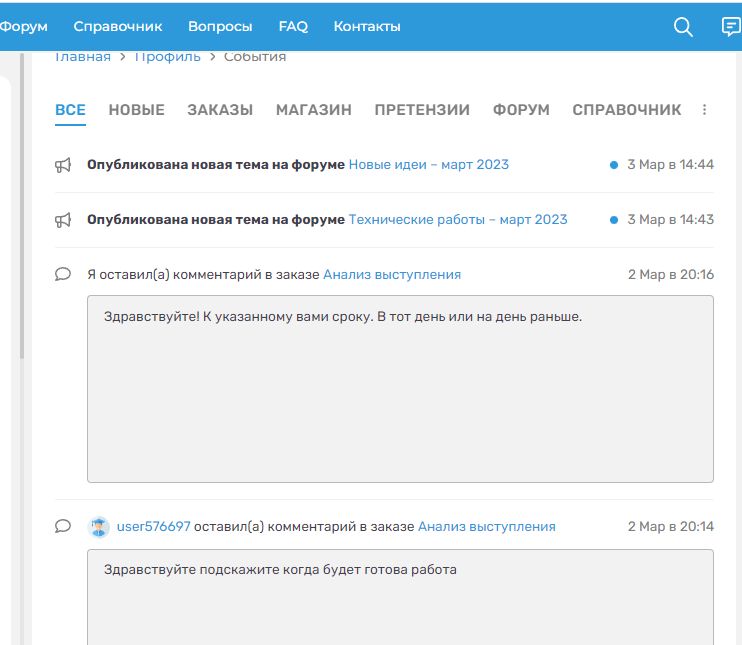Image resolution: width=742 pixels, height=645 pixels.
Task: Open user576697 profile link
Action: click(x=153, y=526)
